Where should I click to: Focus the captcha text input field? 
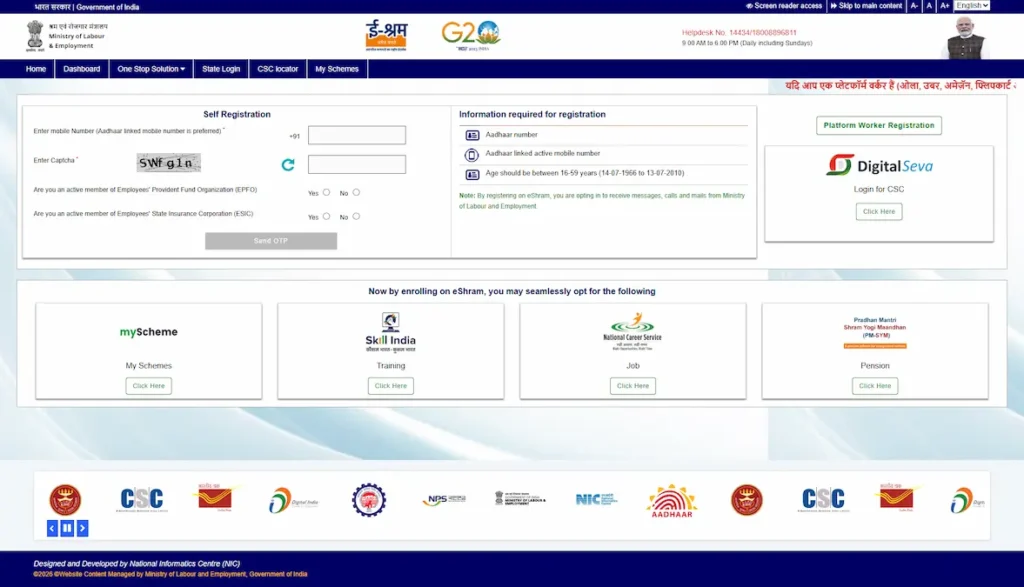(357, 165)
